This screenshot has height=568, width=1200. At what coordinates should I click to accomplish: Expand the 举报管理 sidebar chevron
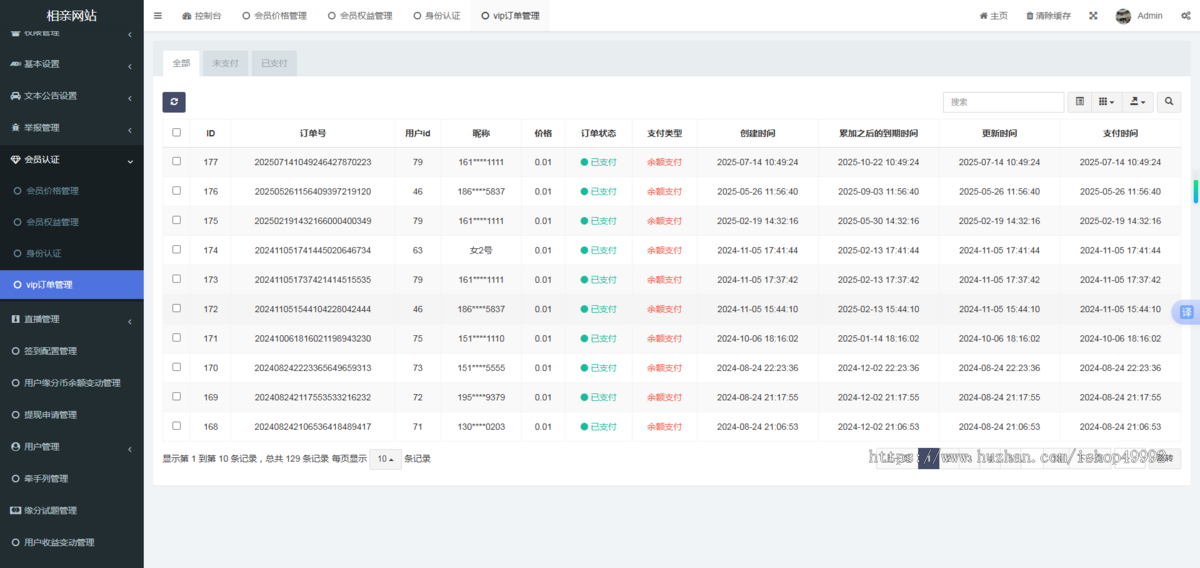coord(130,130)
